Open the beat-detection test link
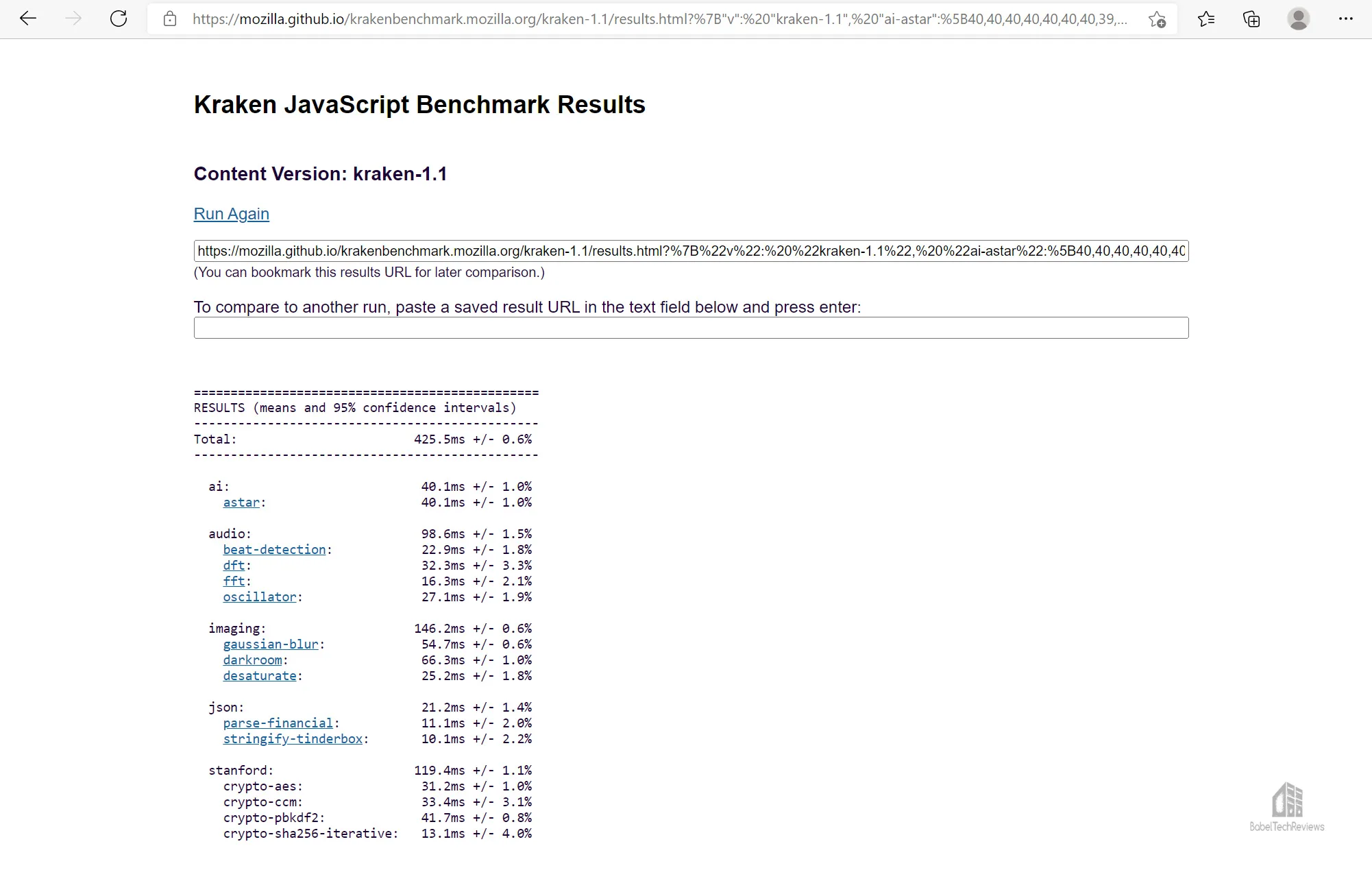Screen dimensions: 1372x881 point(274,550)
